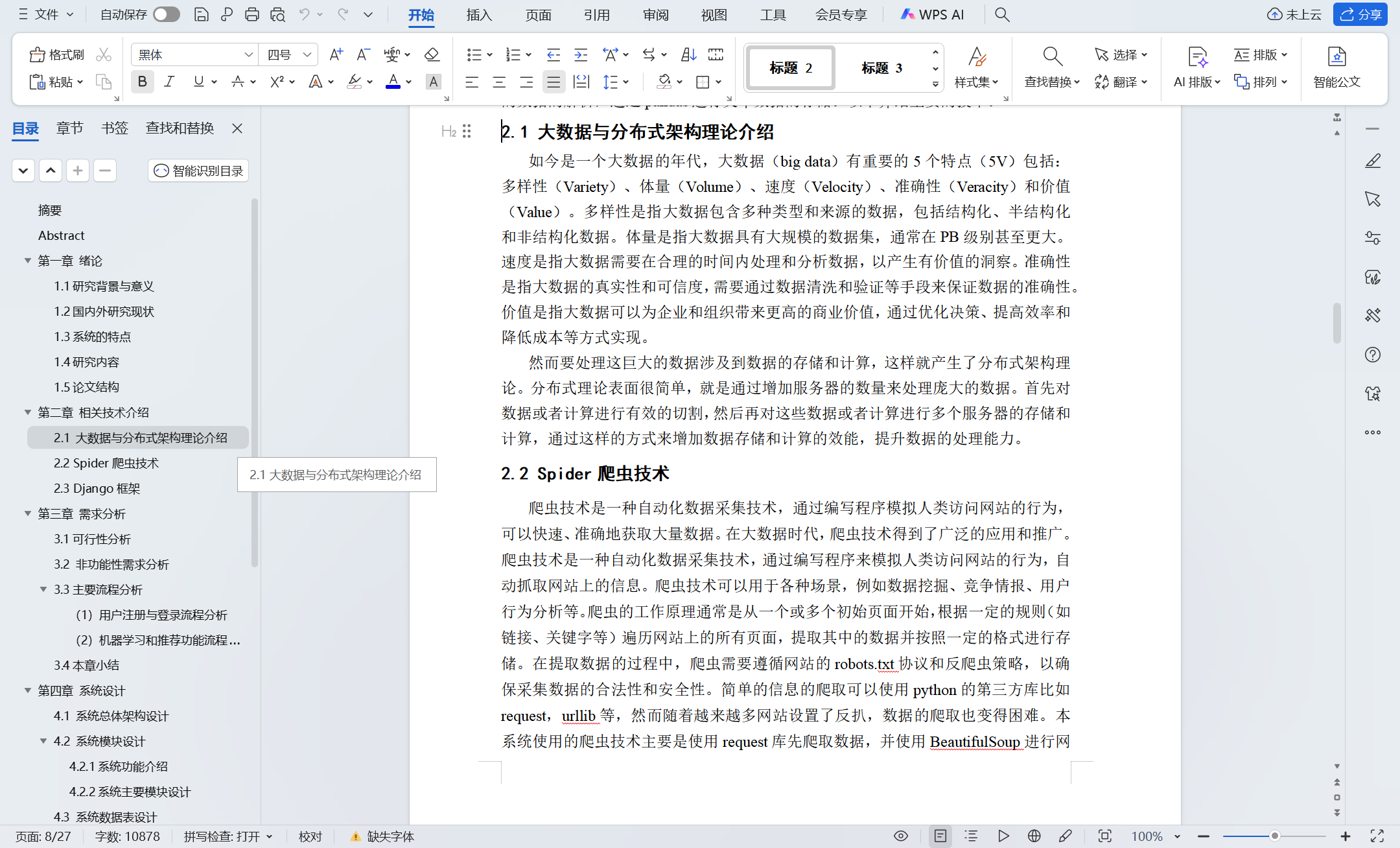
Task: Open WPS AI button
Action: click(x=931, y=14)
